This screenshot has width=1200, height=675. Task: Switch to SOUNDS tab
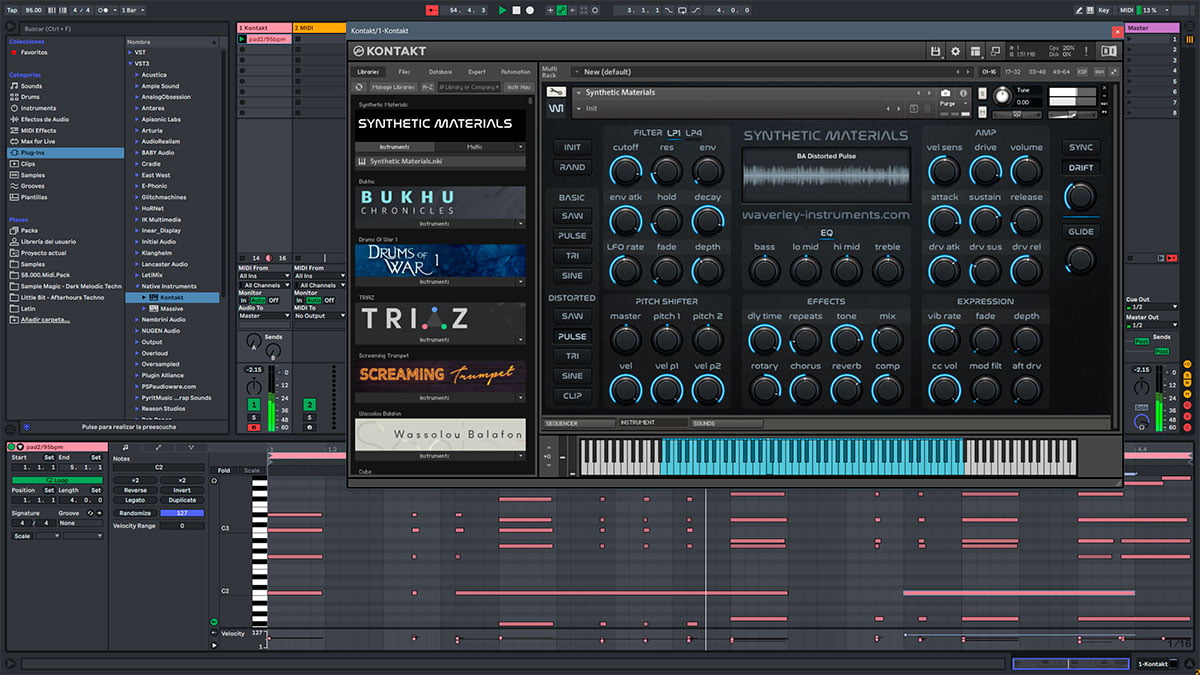(727, 424)
